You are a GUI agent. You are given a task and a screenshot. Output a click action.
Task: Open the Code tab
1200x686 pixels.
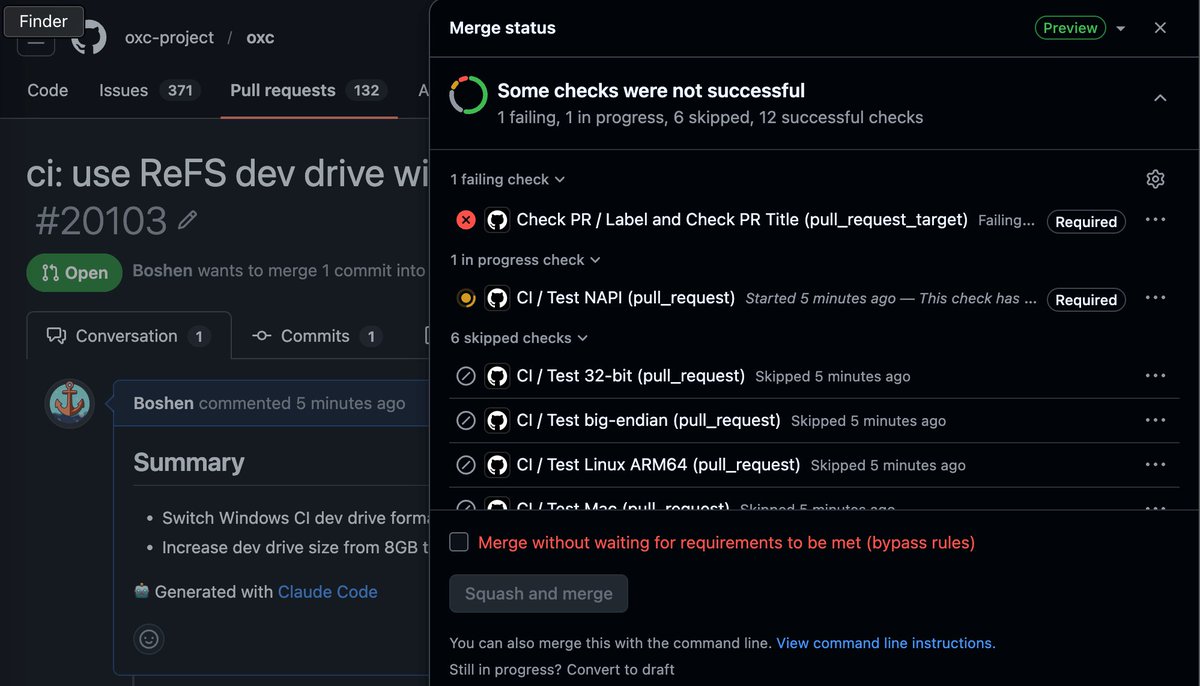pos(48,90)
